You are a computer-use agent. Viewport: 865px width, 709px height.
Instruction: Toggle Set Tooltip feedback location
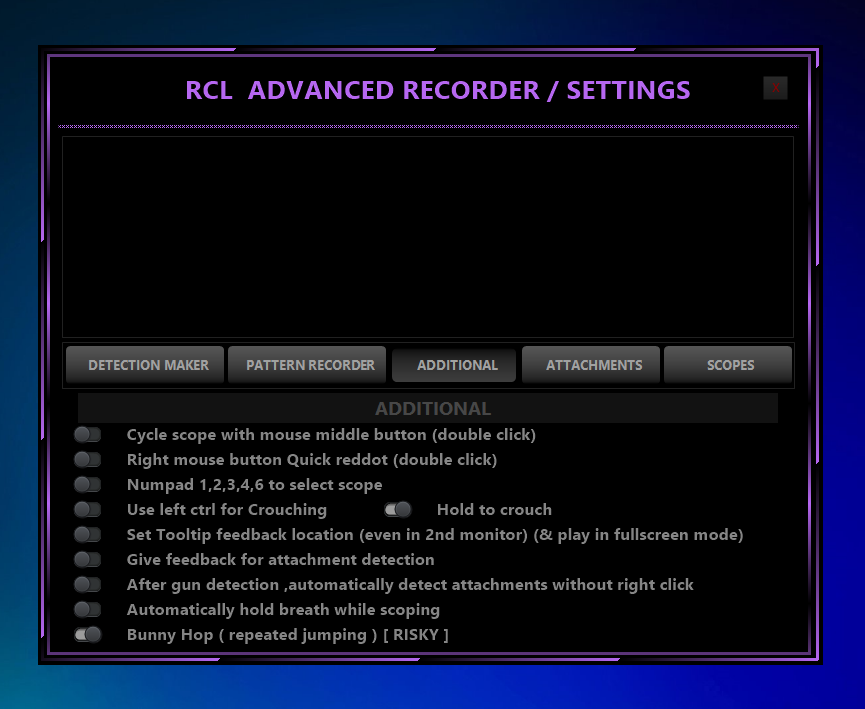point(88,534)
